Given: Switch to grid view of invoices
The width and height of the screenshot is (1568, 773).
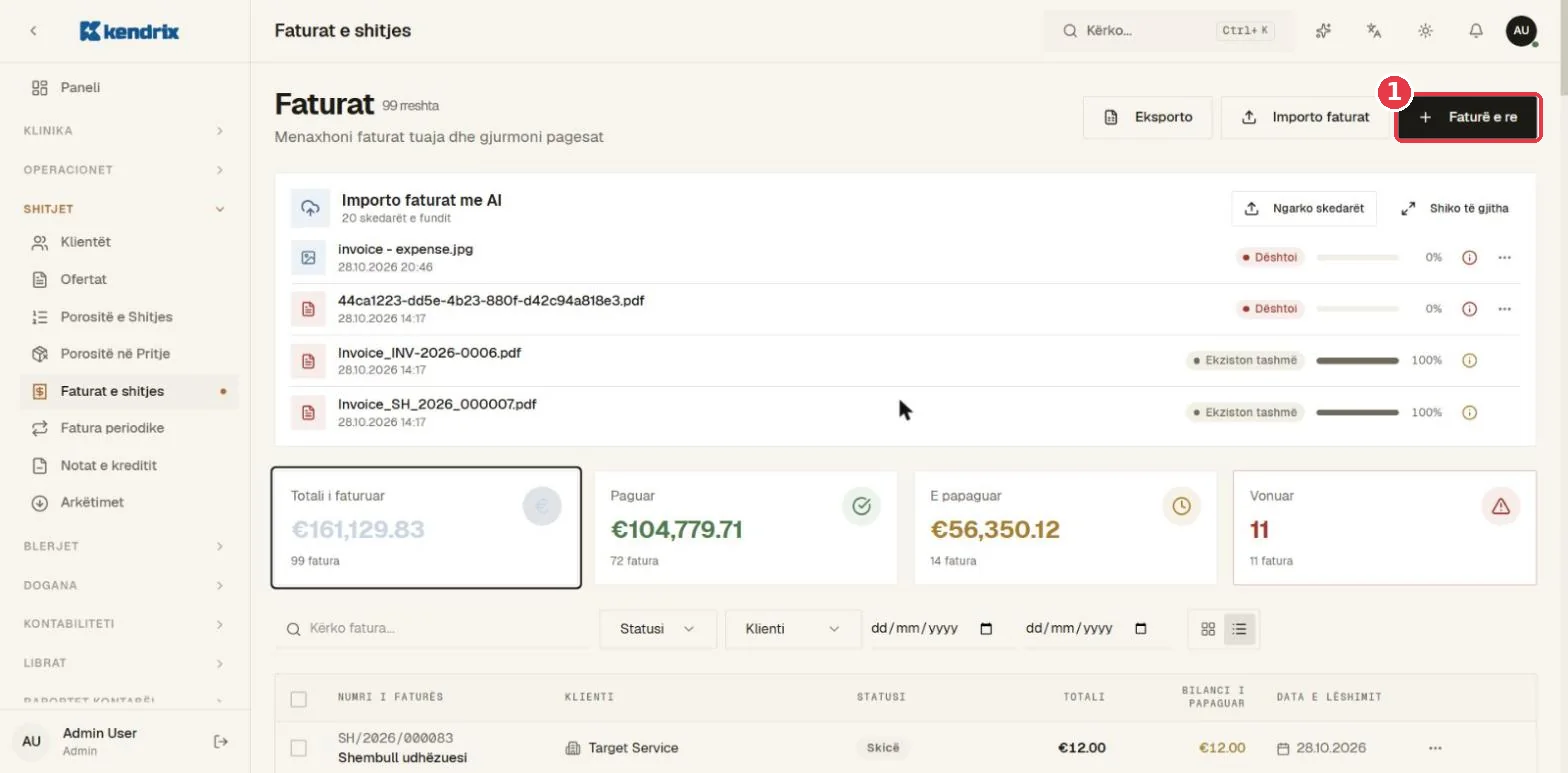Looking at the screenshot, I should click(1208, 629).
